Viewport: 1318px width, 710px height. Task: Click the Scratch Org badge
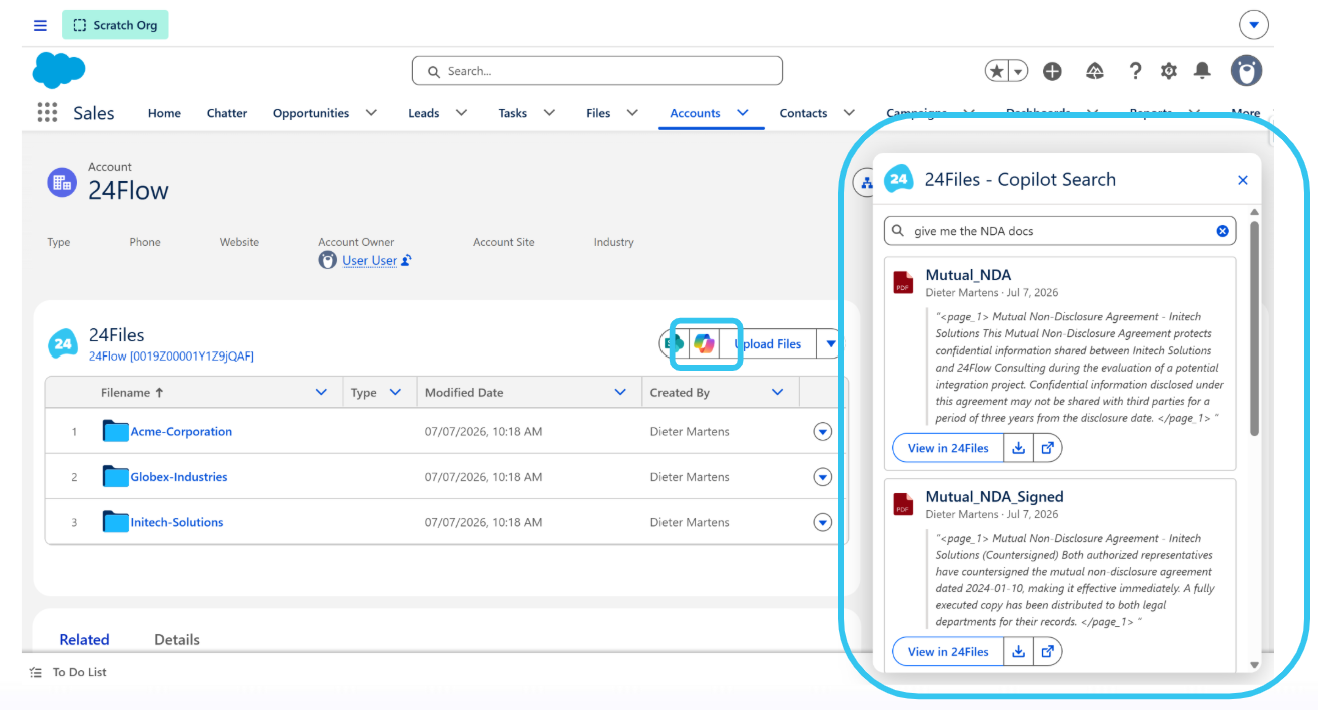click(115, 25)
